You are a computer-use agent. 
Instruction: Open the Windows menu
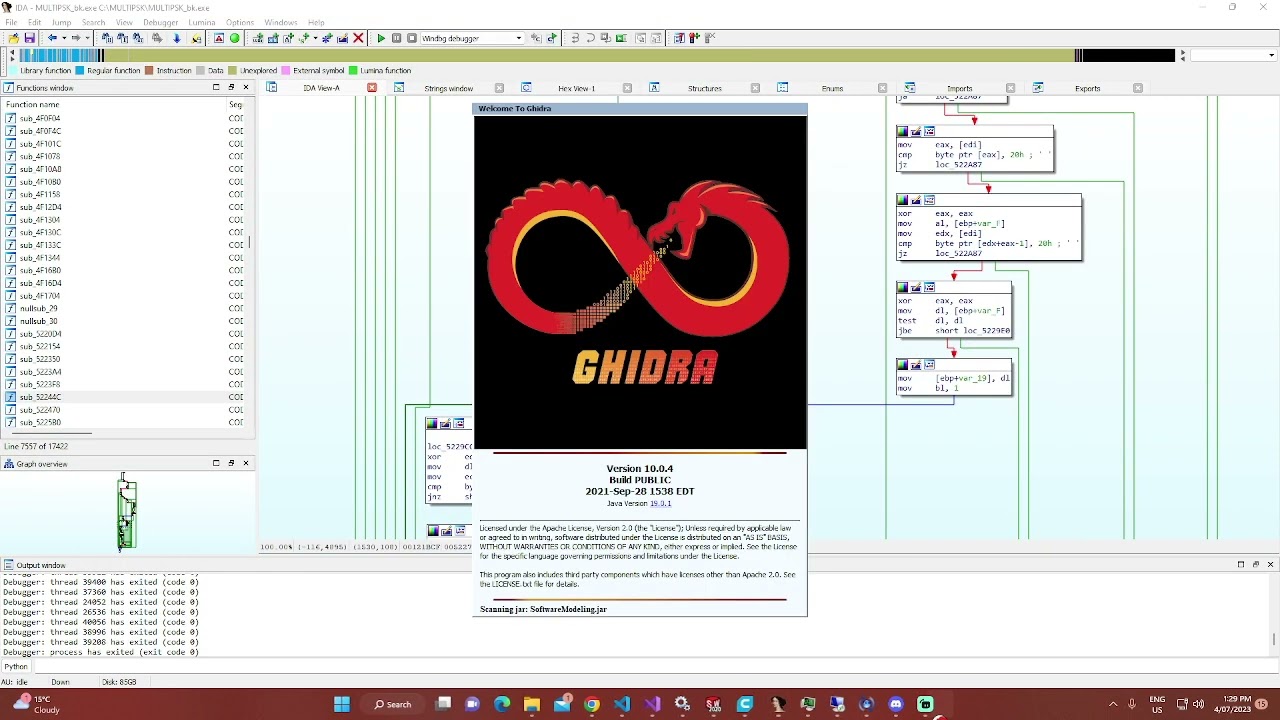coord(280,22)
